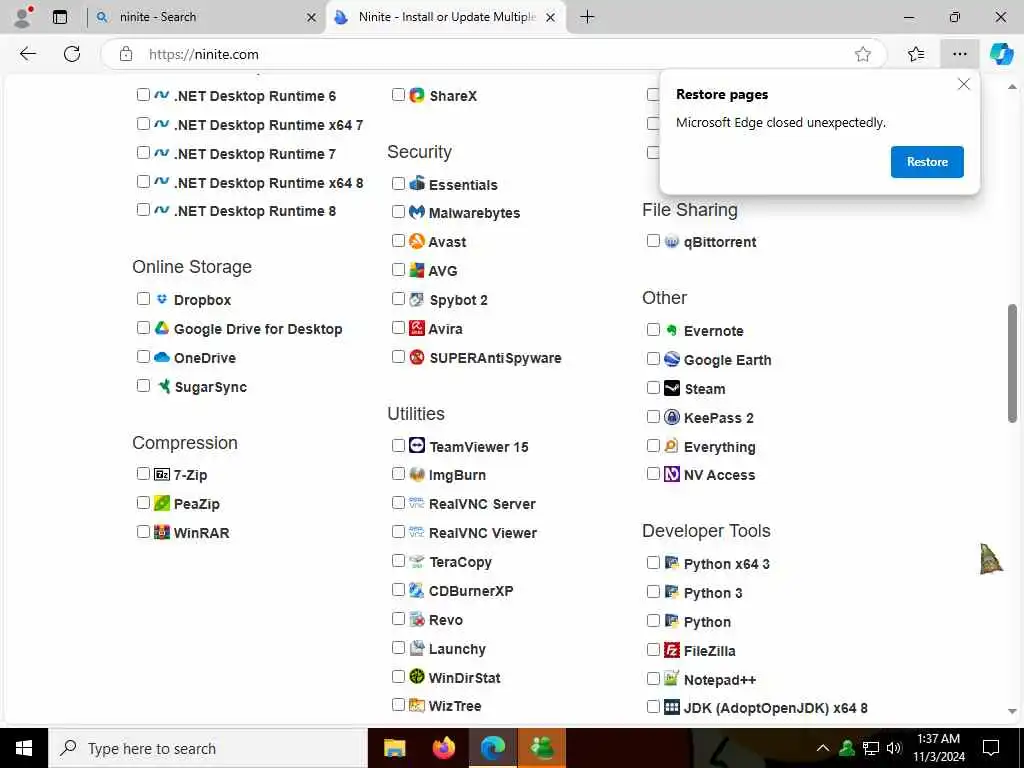Click the scrollbar down arrow
The height and width of the screenshot is (768, 1024).
1012,712
